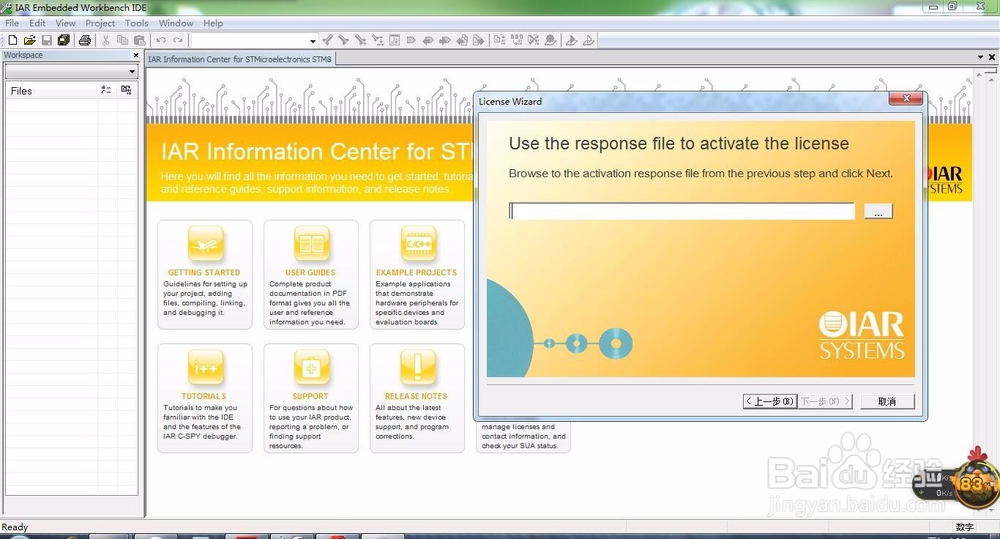Click the Debug without Downloading icon
This screenshot has height=539, width=1000.
(588, 40)
